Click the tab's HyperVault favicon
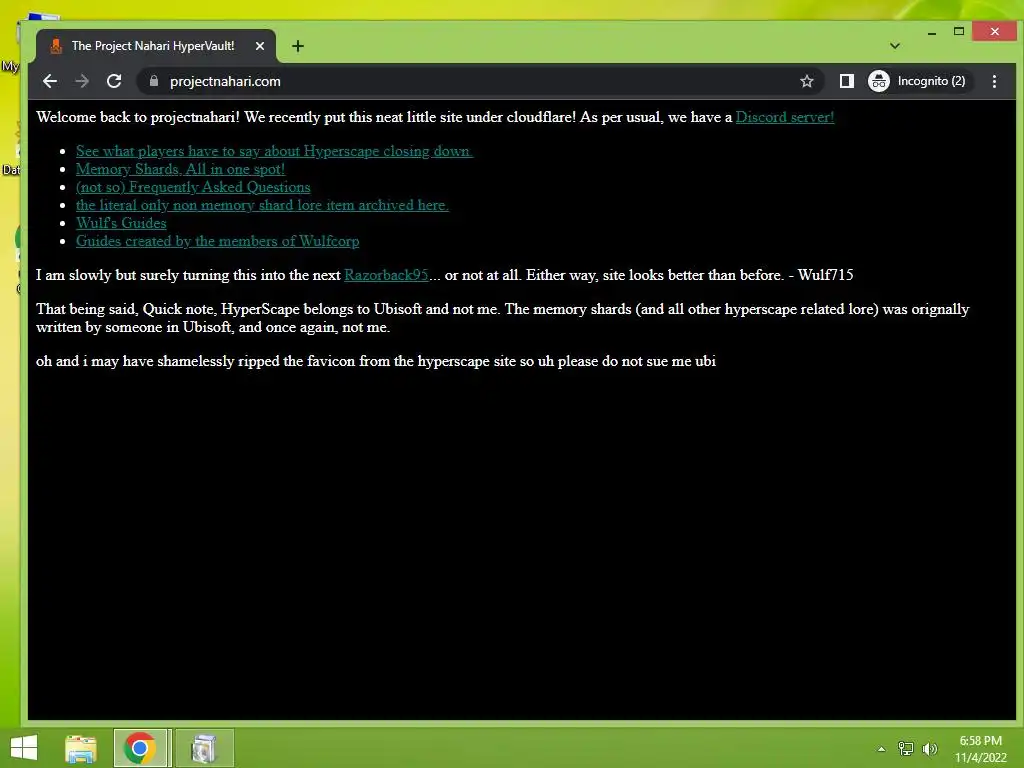 coord(56,46)
